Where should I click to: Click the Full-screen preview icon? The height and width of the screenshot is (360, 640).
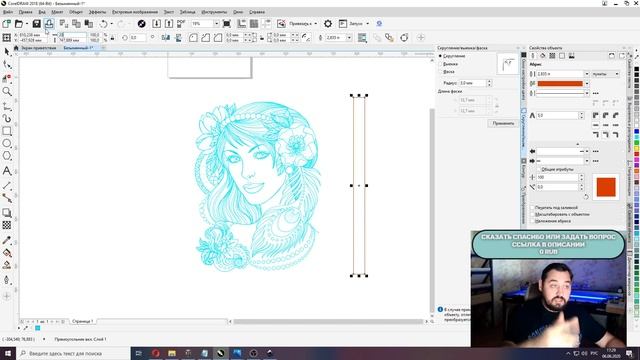pyautogui.click(x=227, y=24)
